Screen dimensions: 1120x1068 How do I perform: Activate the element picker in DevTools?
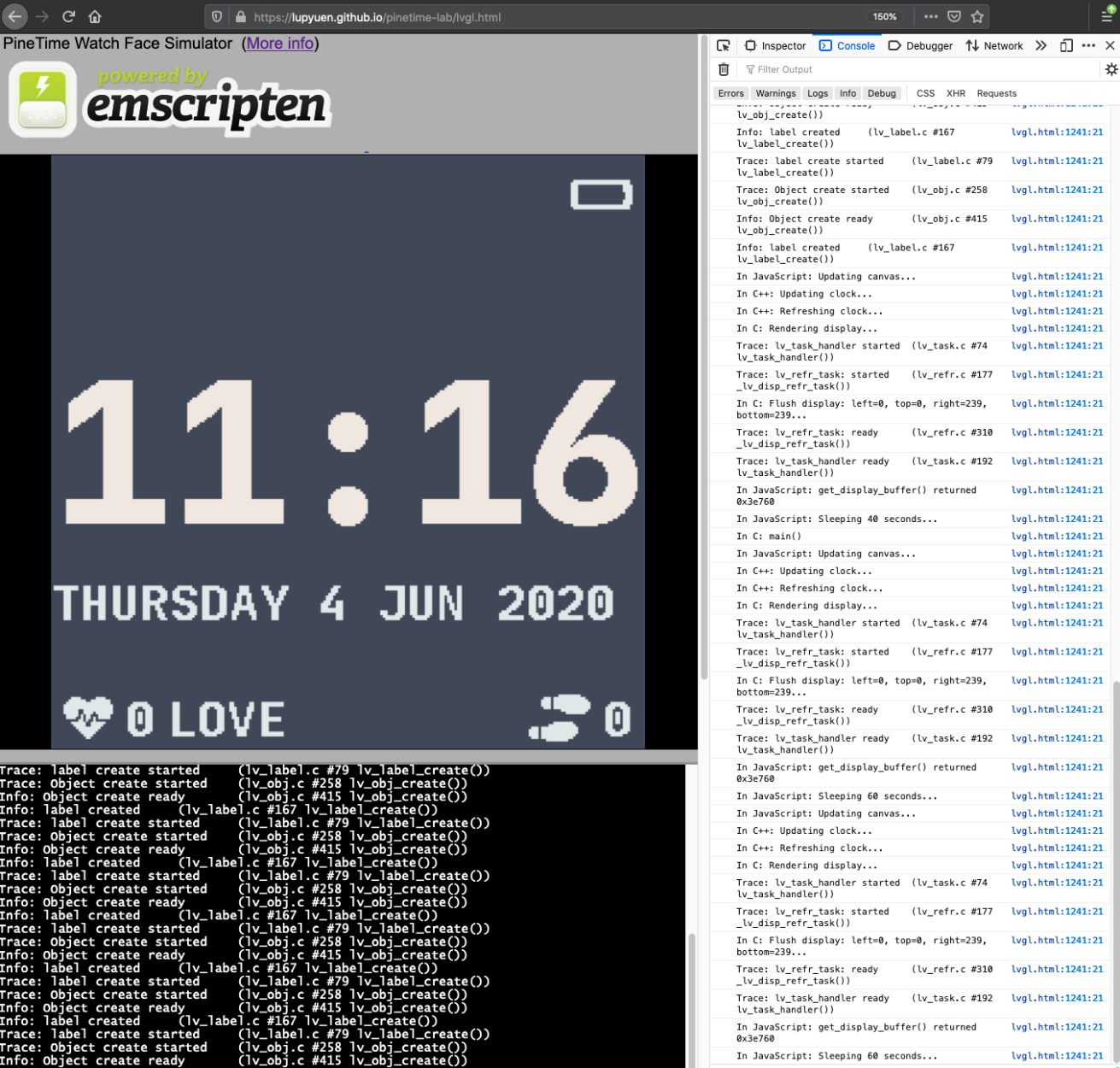coord(724,45)
